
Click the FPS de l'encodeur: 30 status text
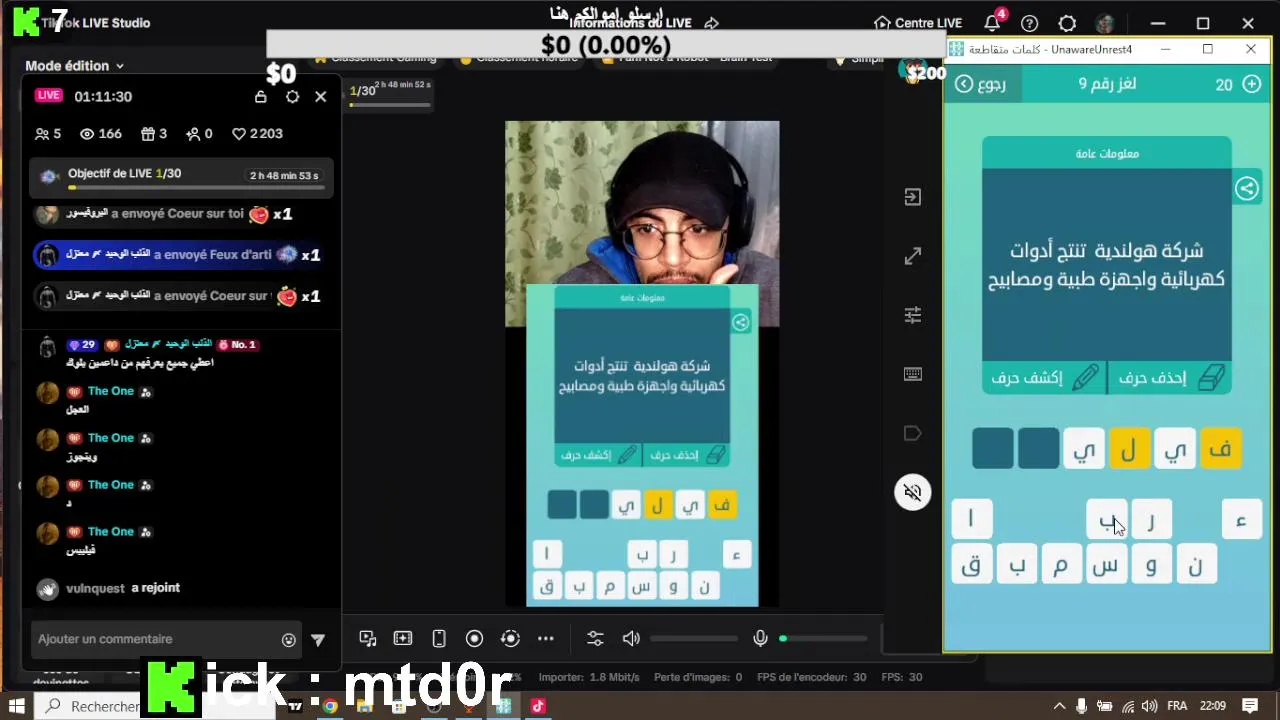[812, 677]
